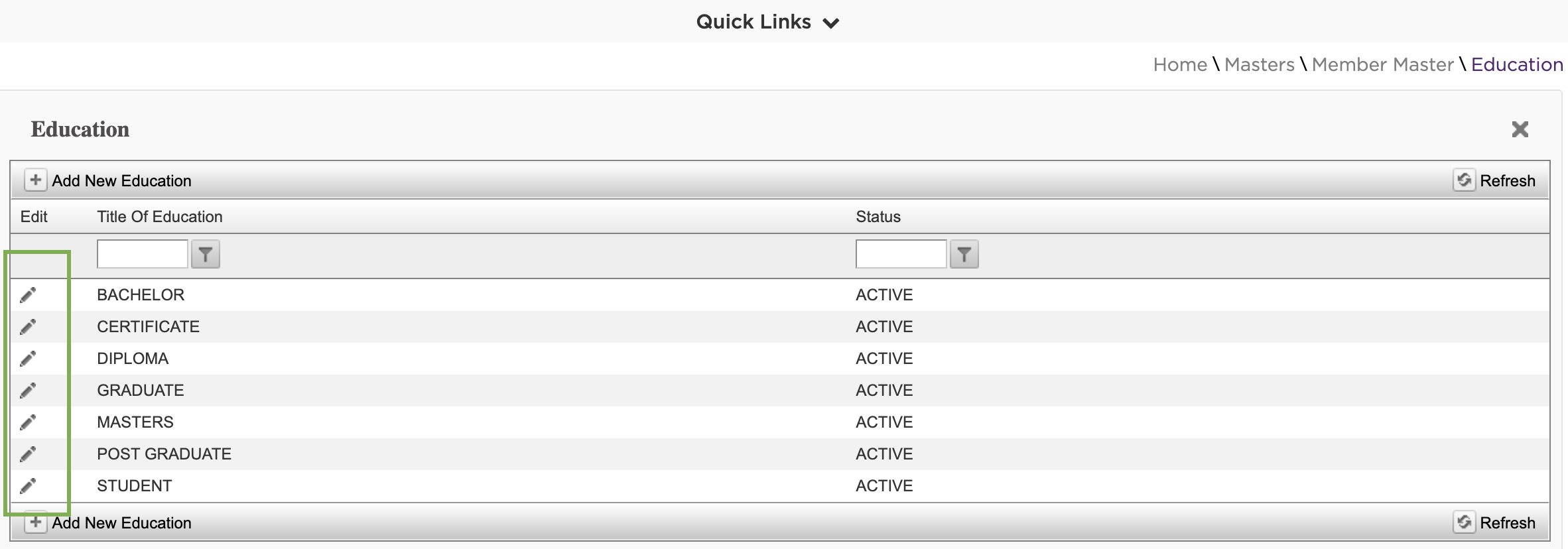Focus the Title Of Education filter box
Viewport: 1568px width, 549px height.
coord(143,254)
